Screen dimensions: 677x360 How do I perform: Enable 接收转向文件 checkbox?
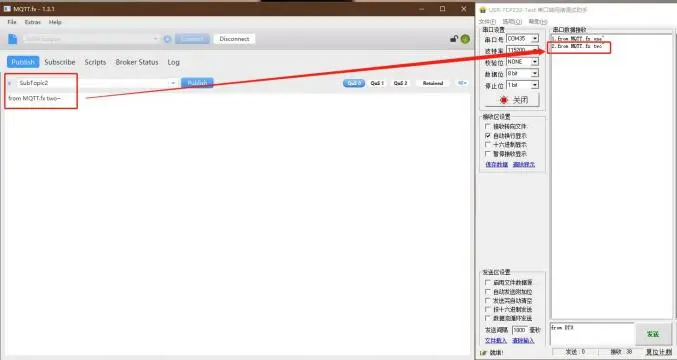coord(488,126)
